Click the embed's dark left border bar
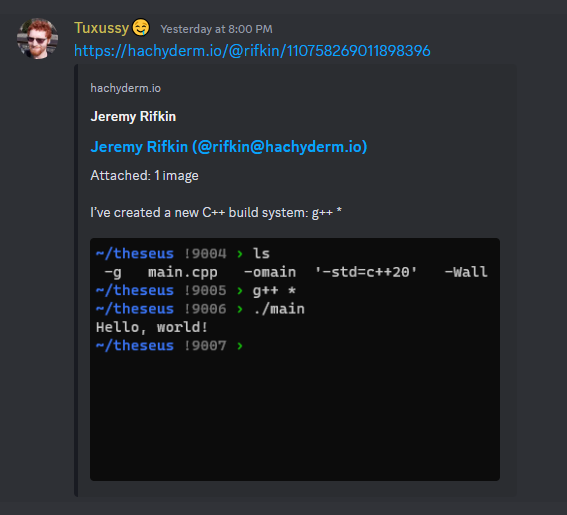The image size is (567, 515). 76,281
